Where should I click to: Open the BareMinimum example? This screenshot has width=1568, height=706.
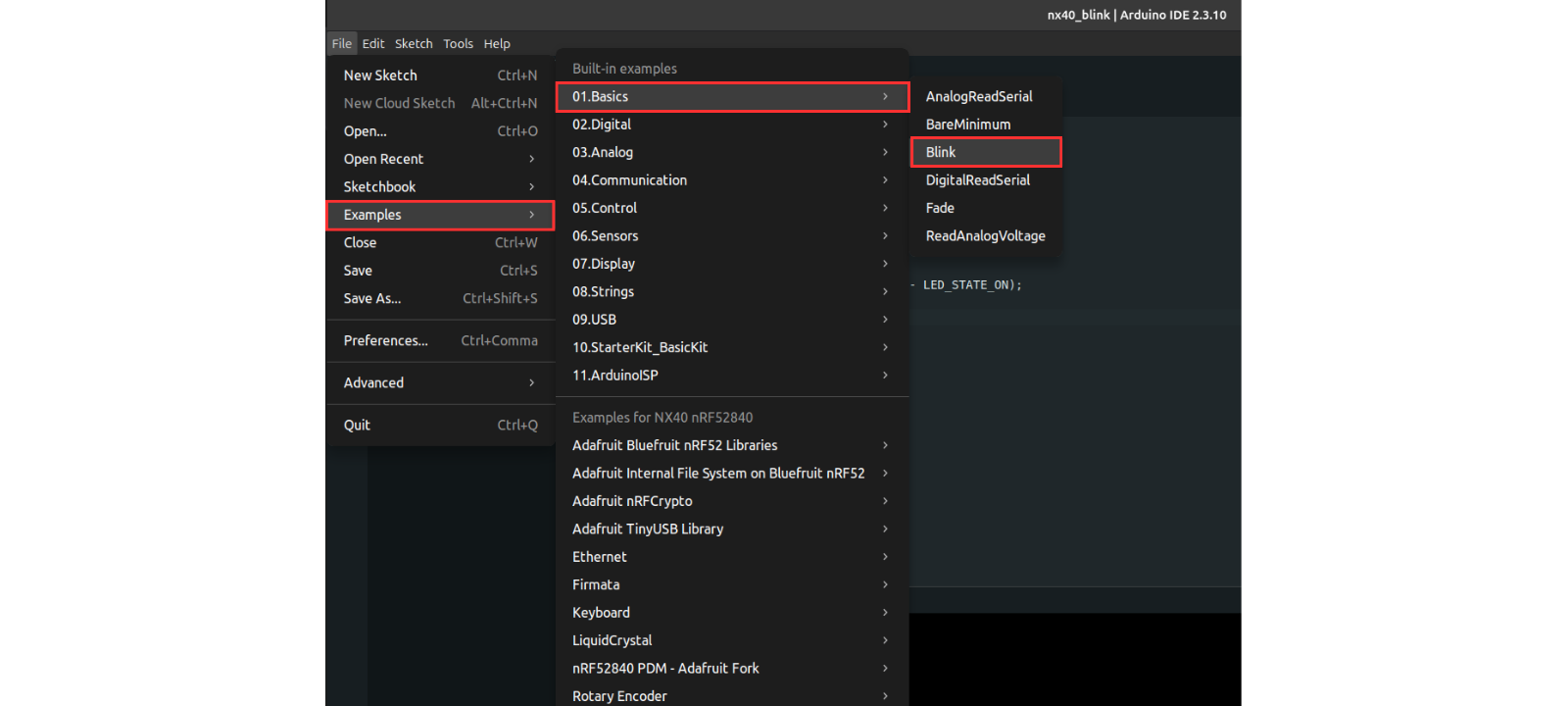986,125
